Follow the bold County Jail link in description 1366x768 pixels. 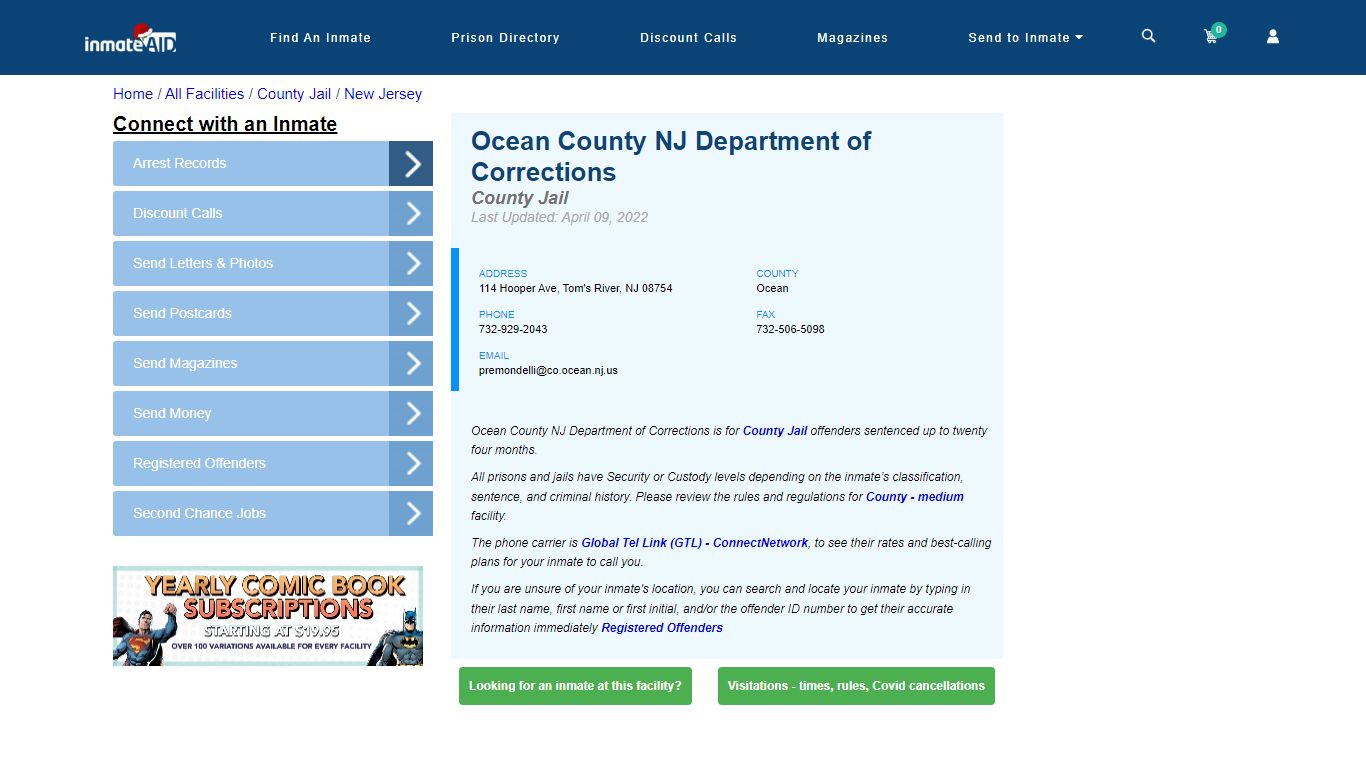775,431
